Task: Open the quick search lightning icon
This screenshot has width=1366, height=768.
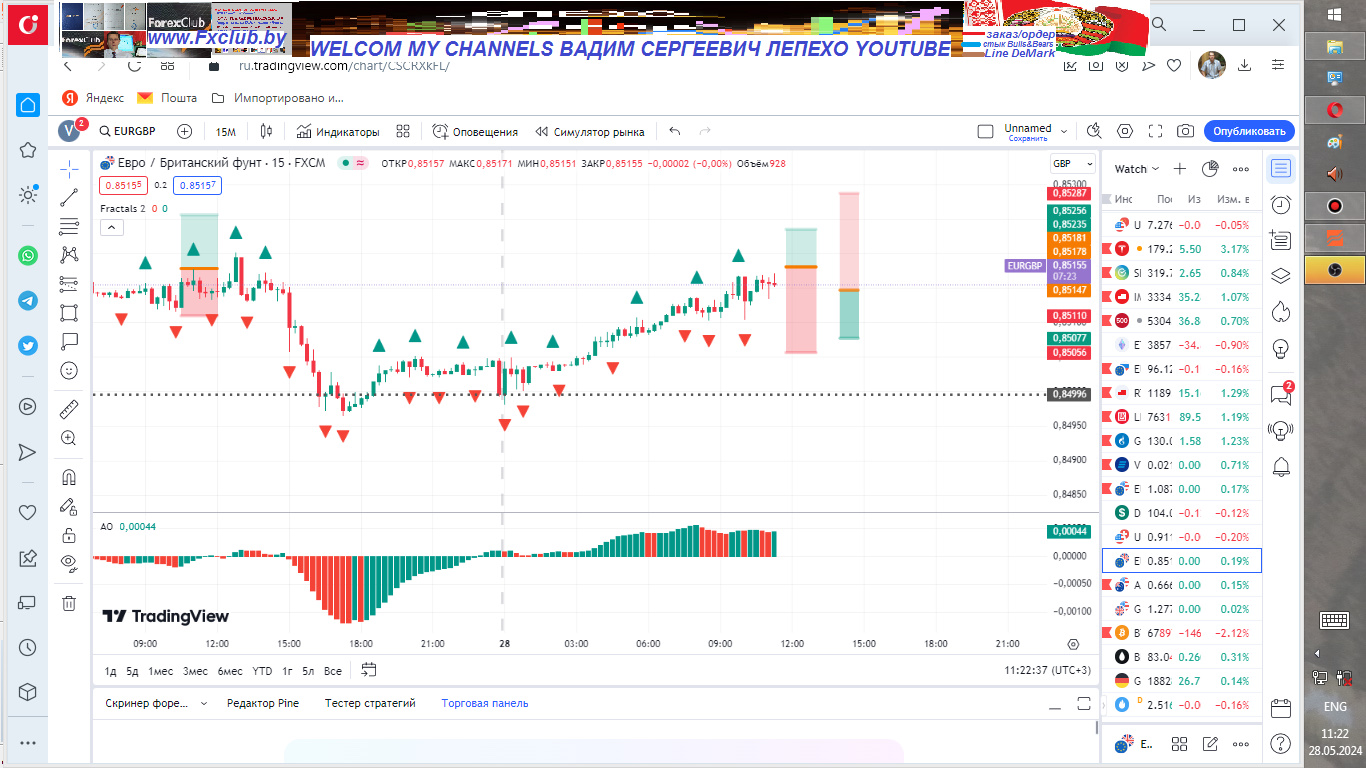Action: [1094, 131]
